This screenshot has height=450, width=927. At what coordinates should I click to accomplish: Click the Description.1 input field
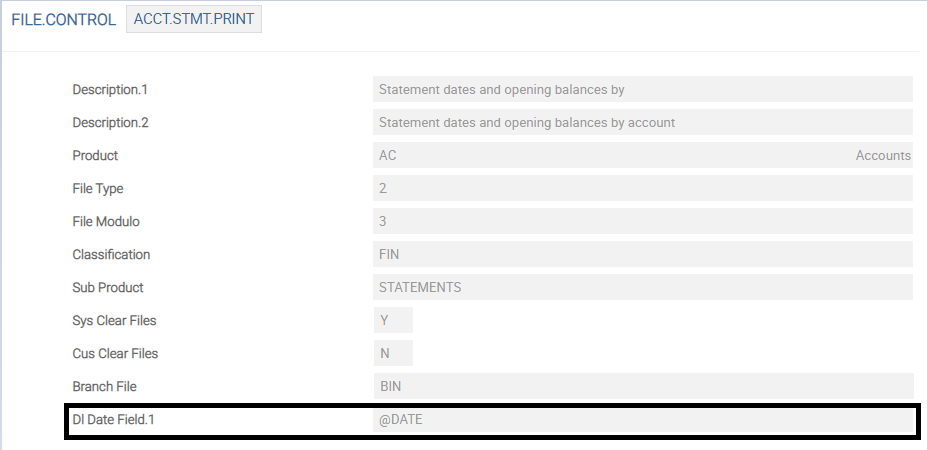click(642, 90)
